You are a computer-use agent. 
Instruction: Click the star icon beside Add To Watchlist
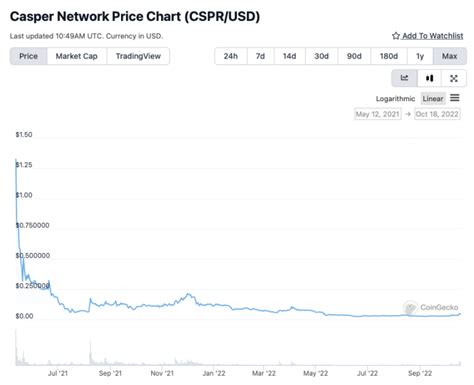click(x=396, y=36)
